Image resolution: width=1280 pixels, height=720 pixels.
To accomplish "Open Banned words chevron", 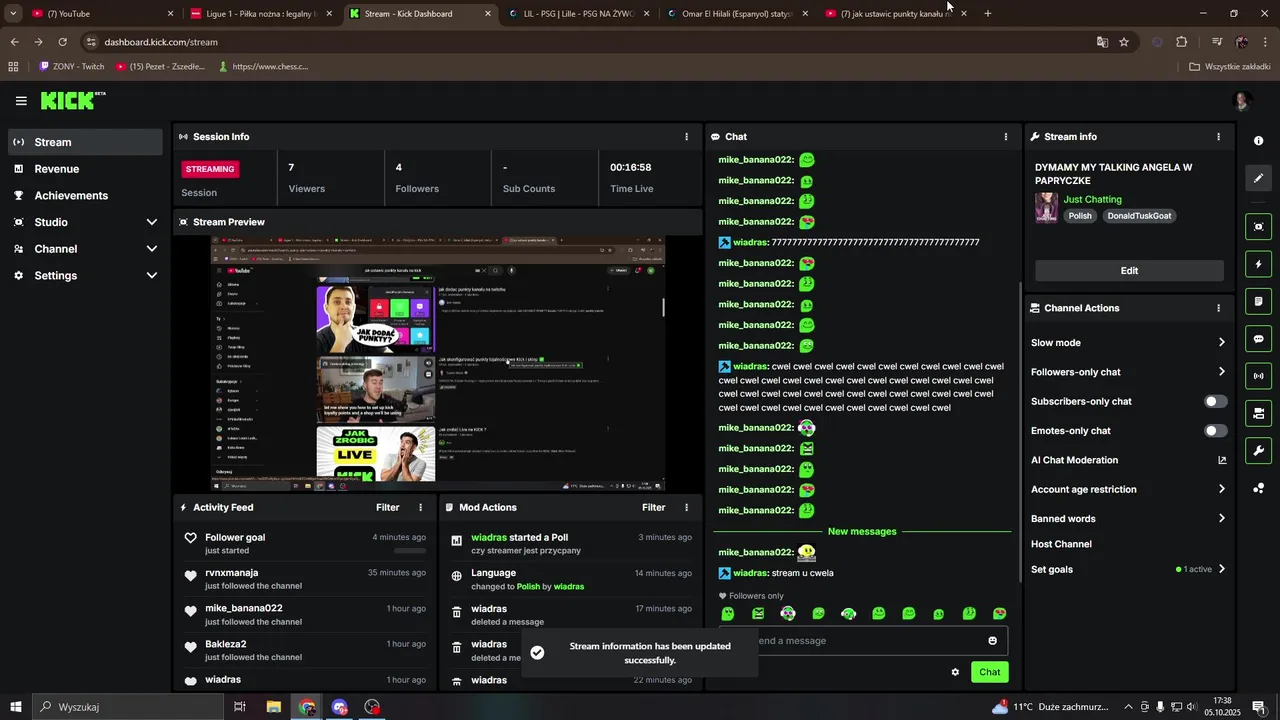I will 1221,519.
